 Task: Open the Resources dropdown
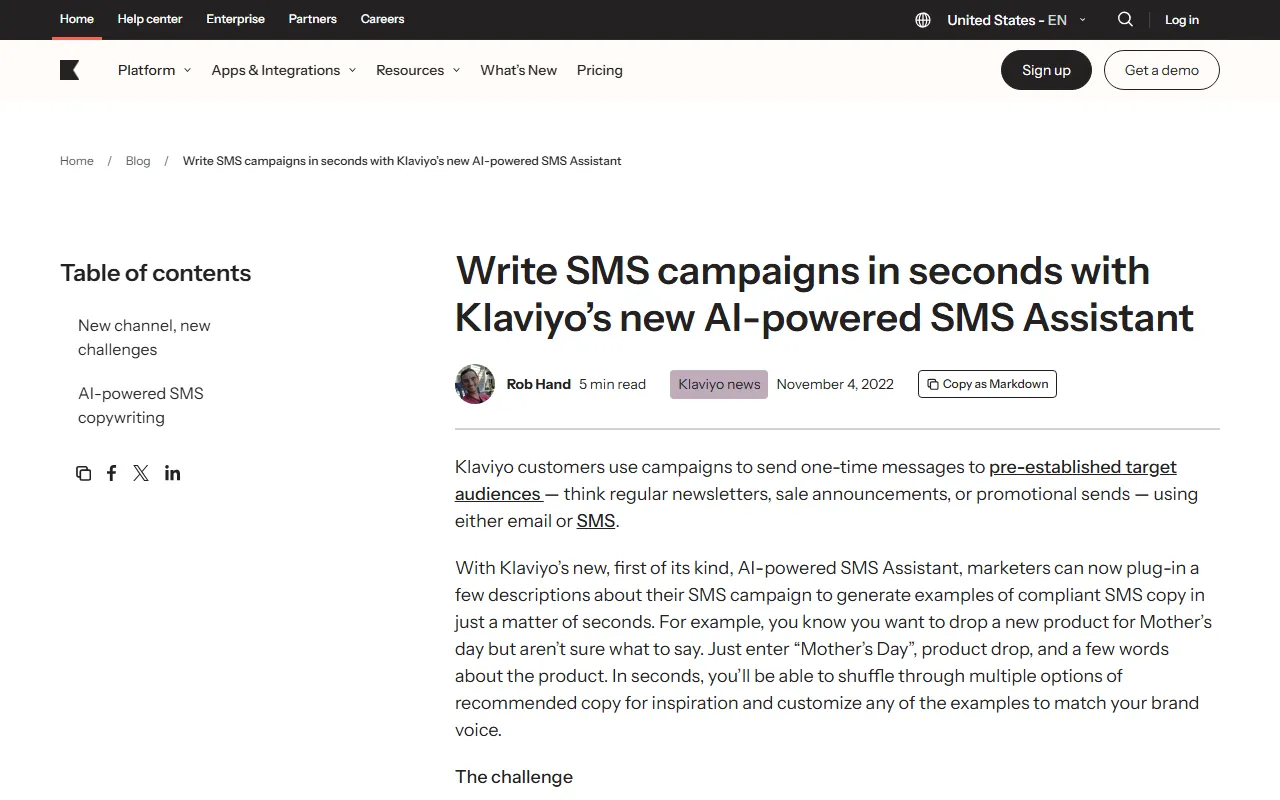(417, 70)
